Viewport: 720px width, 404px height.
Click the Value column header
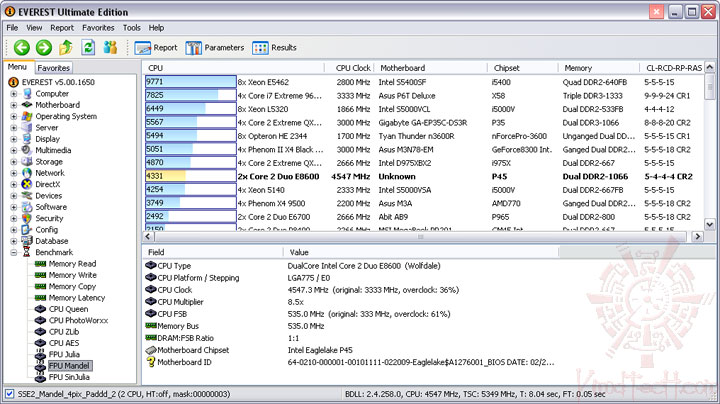[421, 252]
